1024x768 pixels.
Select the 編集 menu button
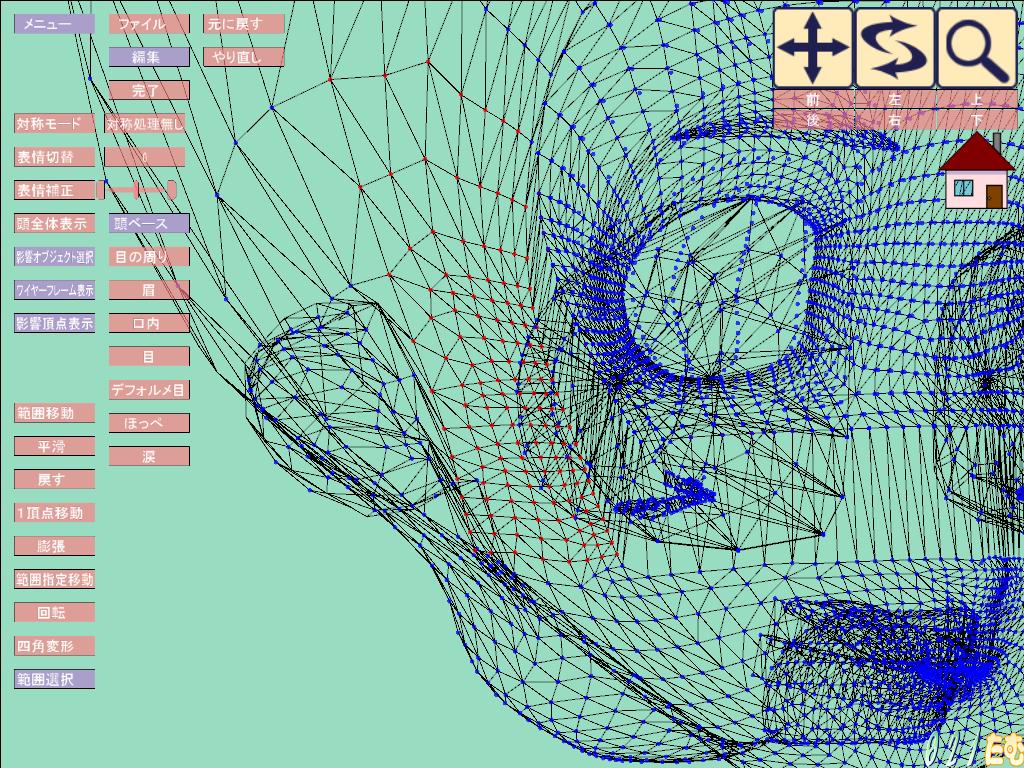149,57
